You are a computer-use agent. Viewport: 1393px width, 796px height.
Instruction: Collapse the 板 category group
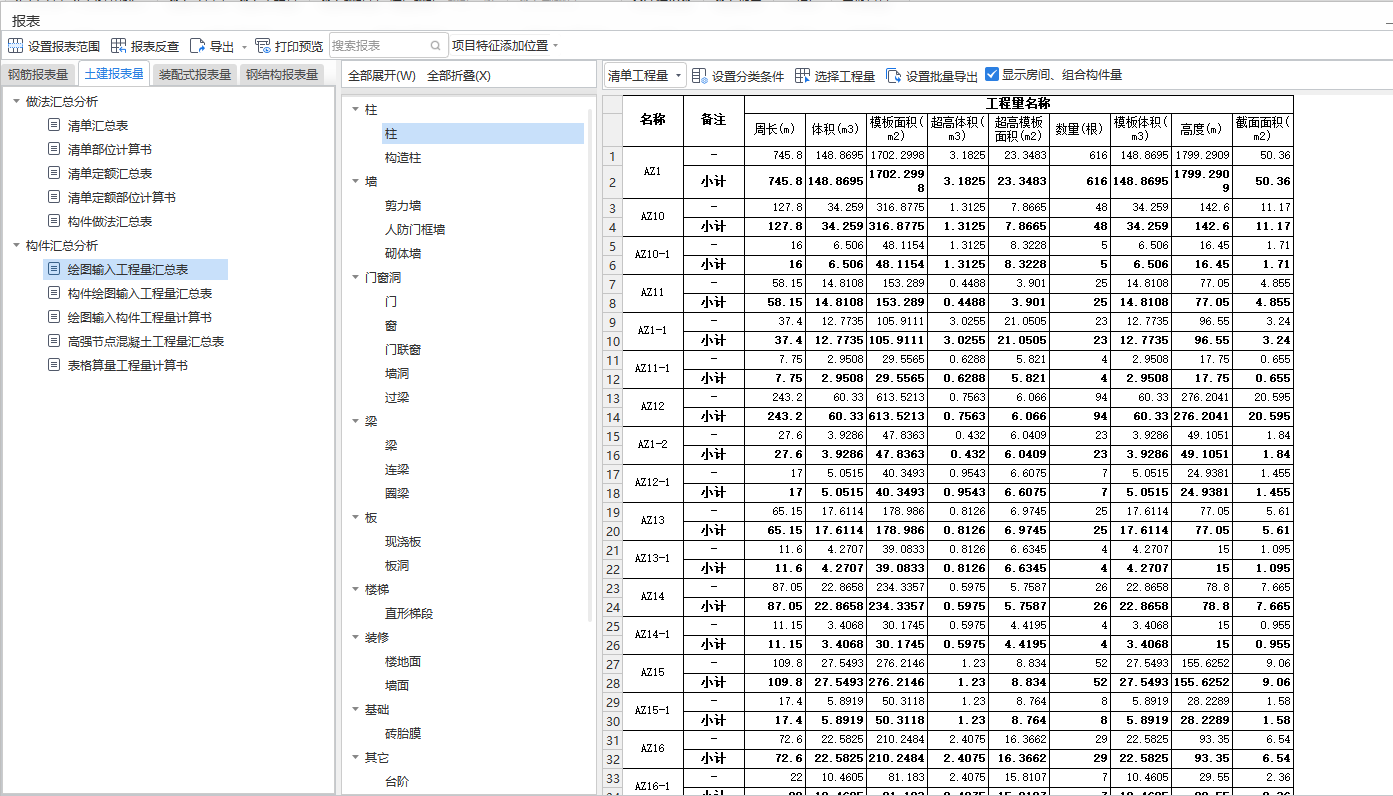tap(355, 517)
